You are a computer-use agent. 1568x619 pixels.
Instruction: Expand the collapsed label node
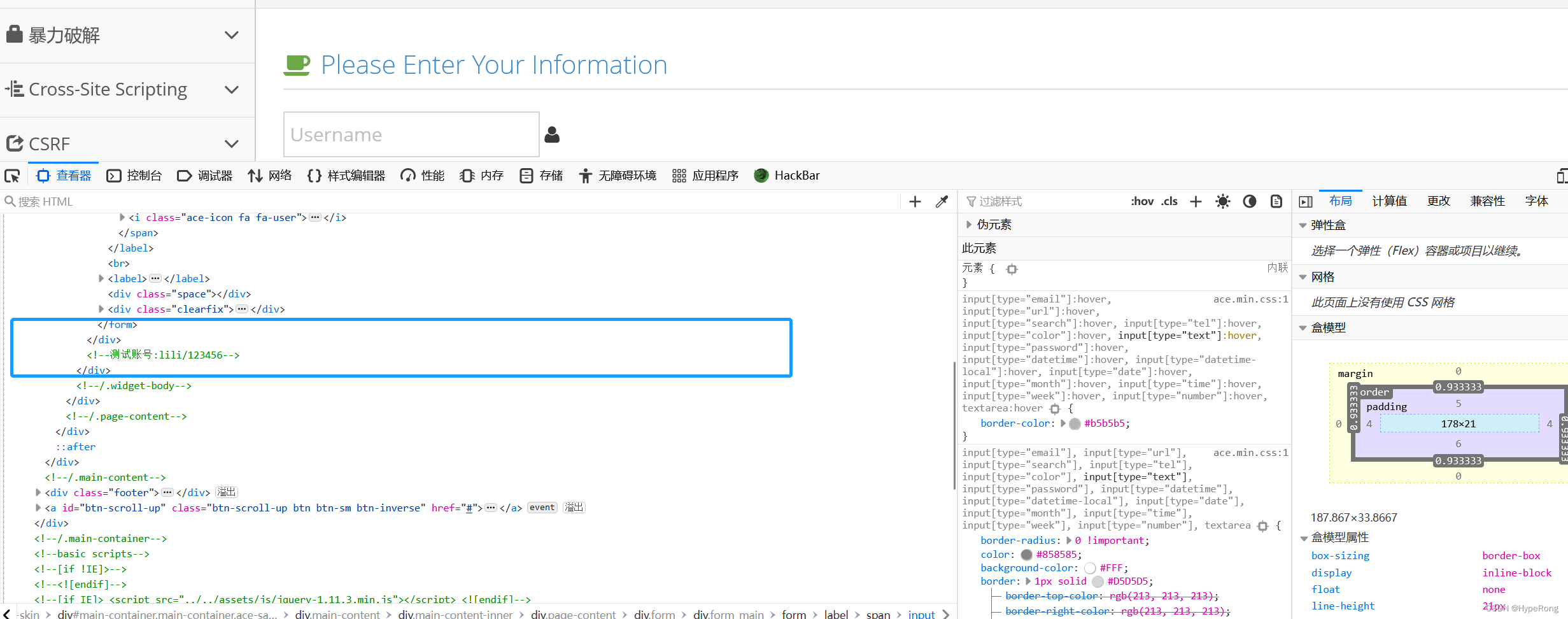click(x=101, y=278)
